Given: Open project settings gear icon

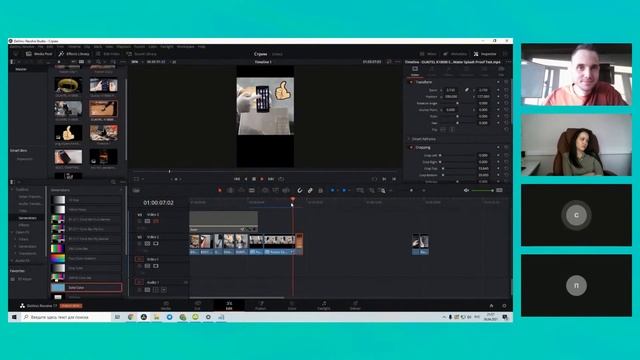Looking at the screenshot, I should [x=504, y=306].
